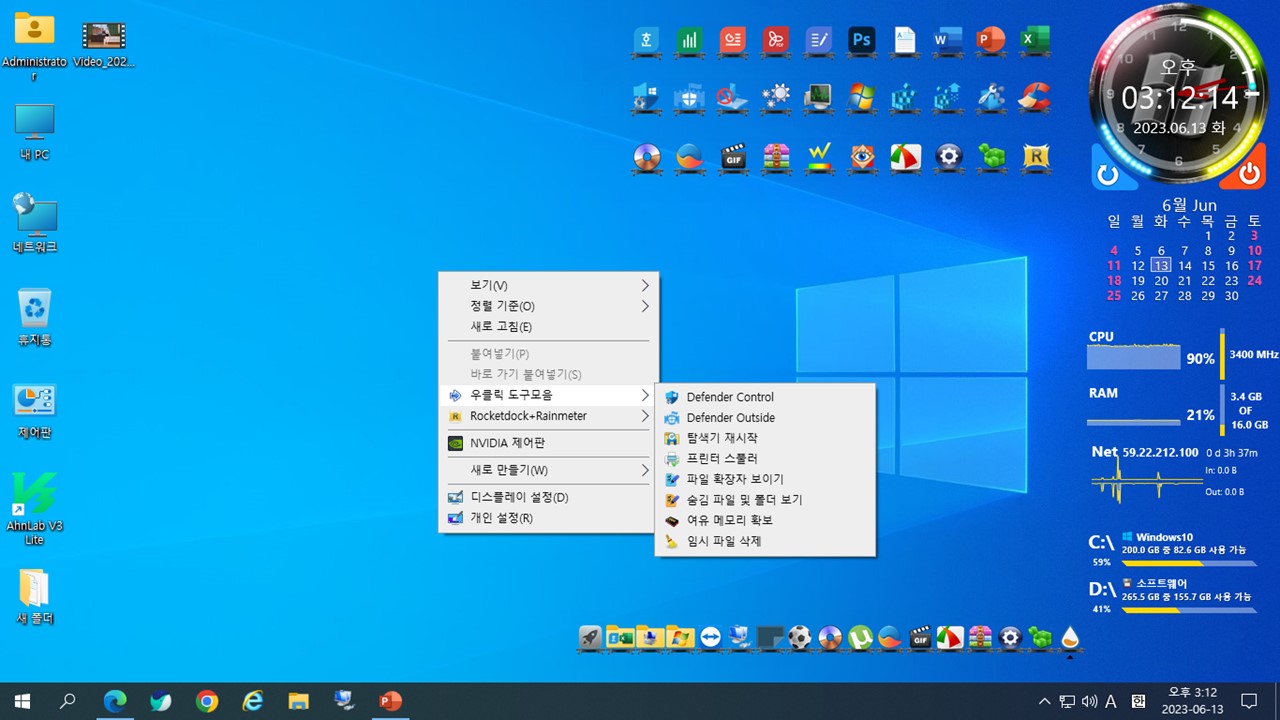Launch FastStone Image Viewer eye icon

tap(862, 157)
